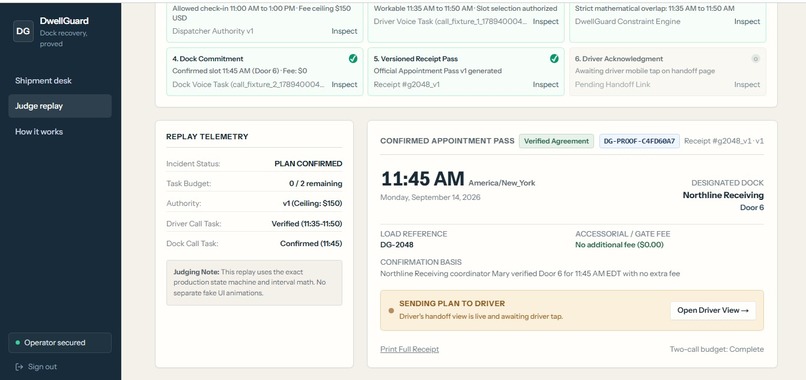This screenshot has width=806, height=380.
Task: Click the Official Appointment Pass v1 generated text
Action: [x=437, y=70]
